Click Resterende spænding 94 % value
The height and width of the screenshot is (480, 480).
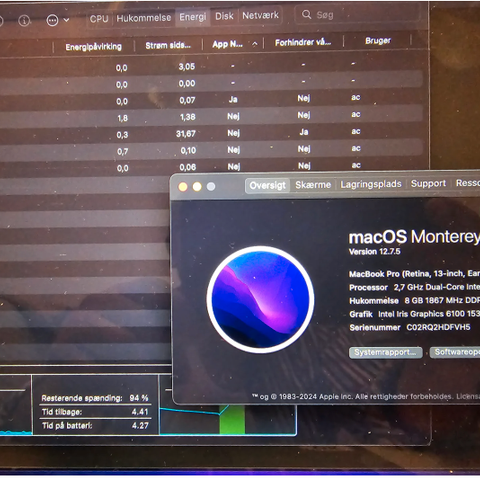click(139, 398)
